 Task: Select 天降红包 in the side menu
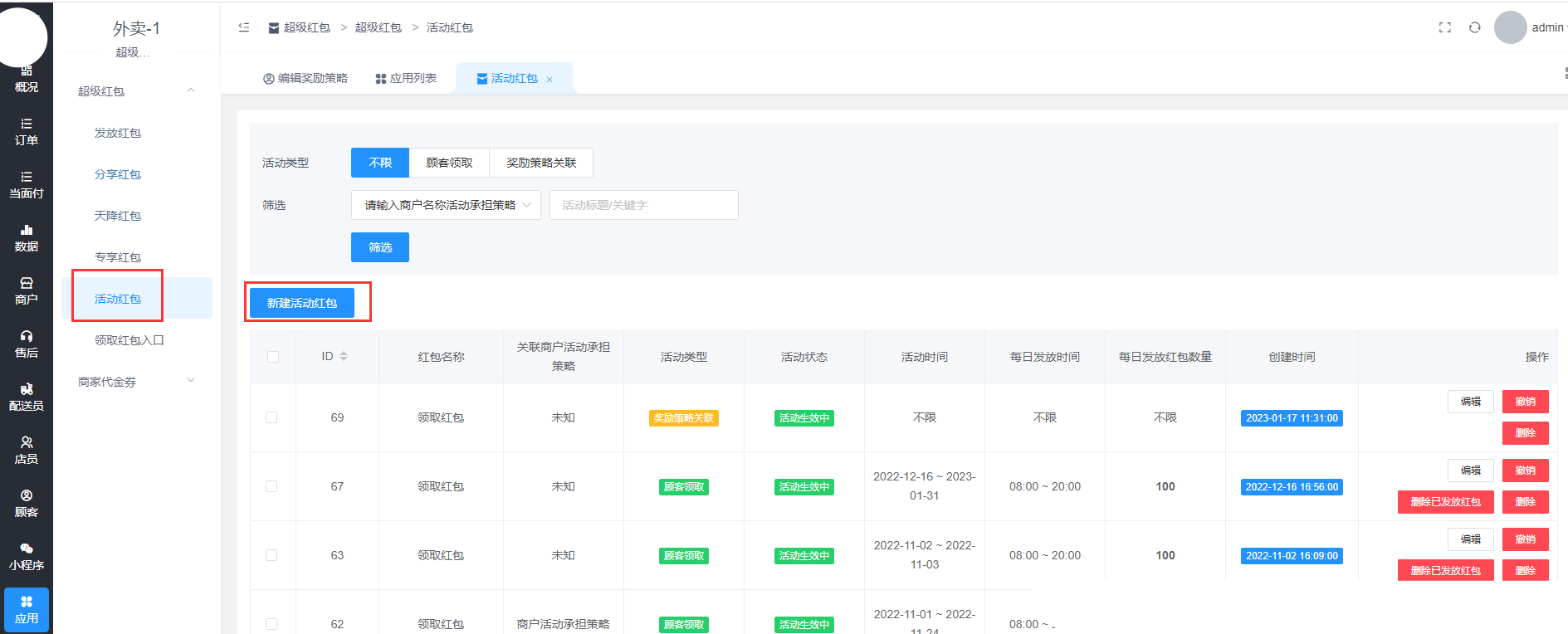pyautogui.click(x=118, y=216)
